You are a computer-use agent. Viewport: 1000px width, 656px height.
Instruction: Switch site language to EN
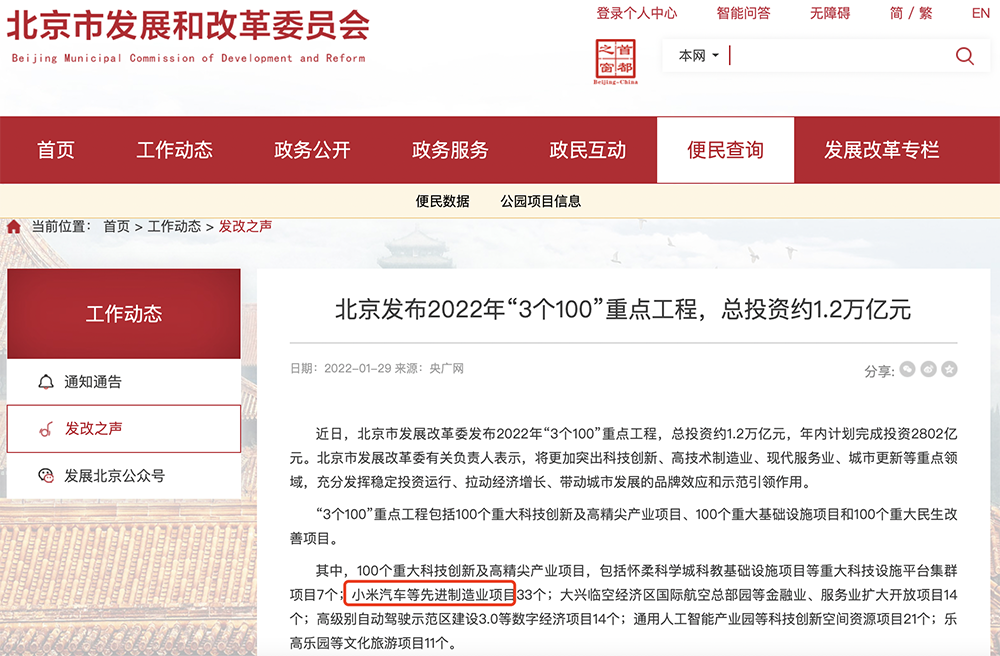(x=980, y=13)
